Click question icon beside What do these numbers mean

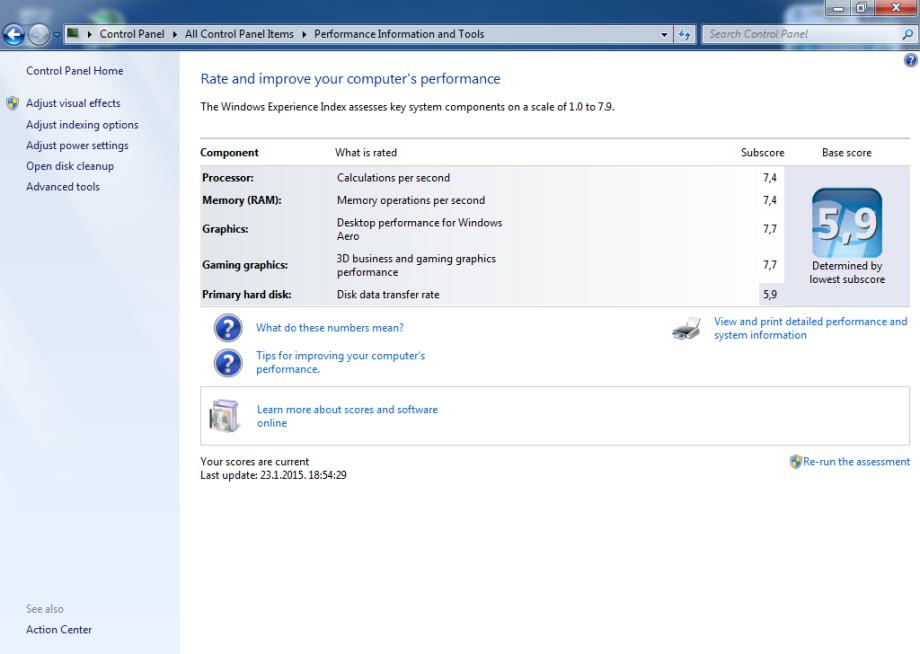[228, 328]
